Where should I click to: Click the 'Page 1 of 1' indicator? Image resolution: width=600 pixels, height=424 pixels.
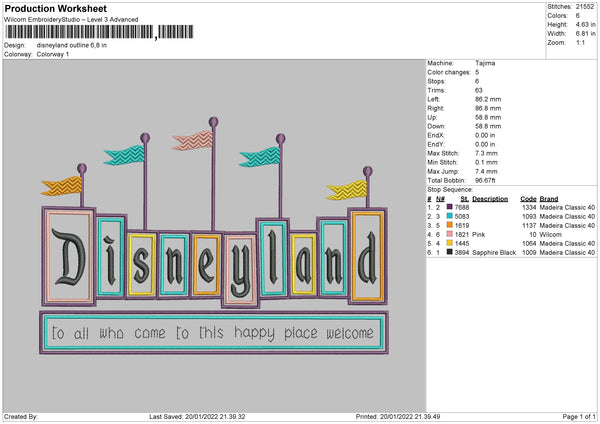pos(579,416)
